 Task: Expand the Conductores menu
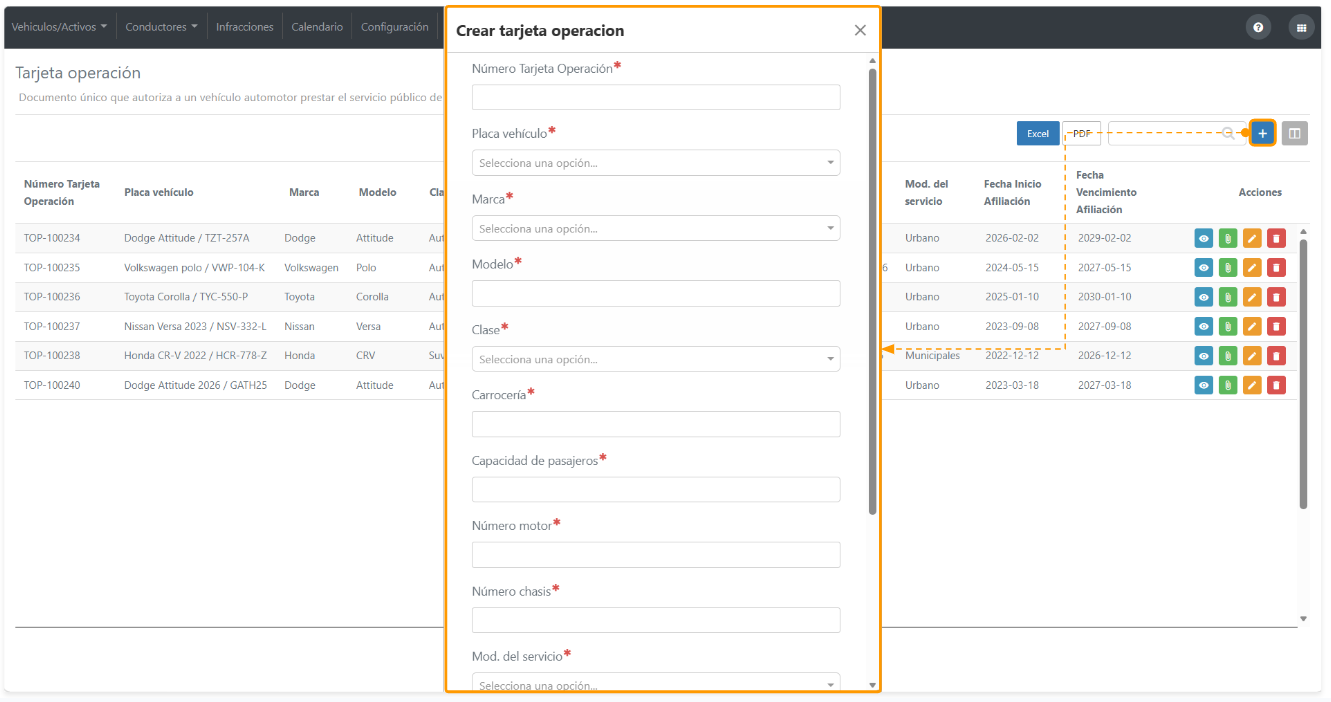click(x=161, y=27)
